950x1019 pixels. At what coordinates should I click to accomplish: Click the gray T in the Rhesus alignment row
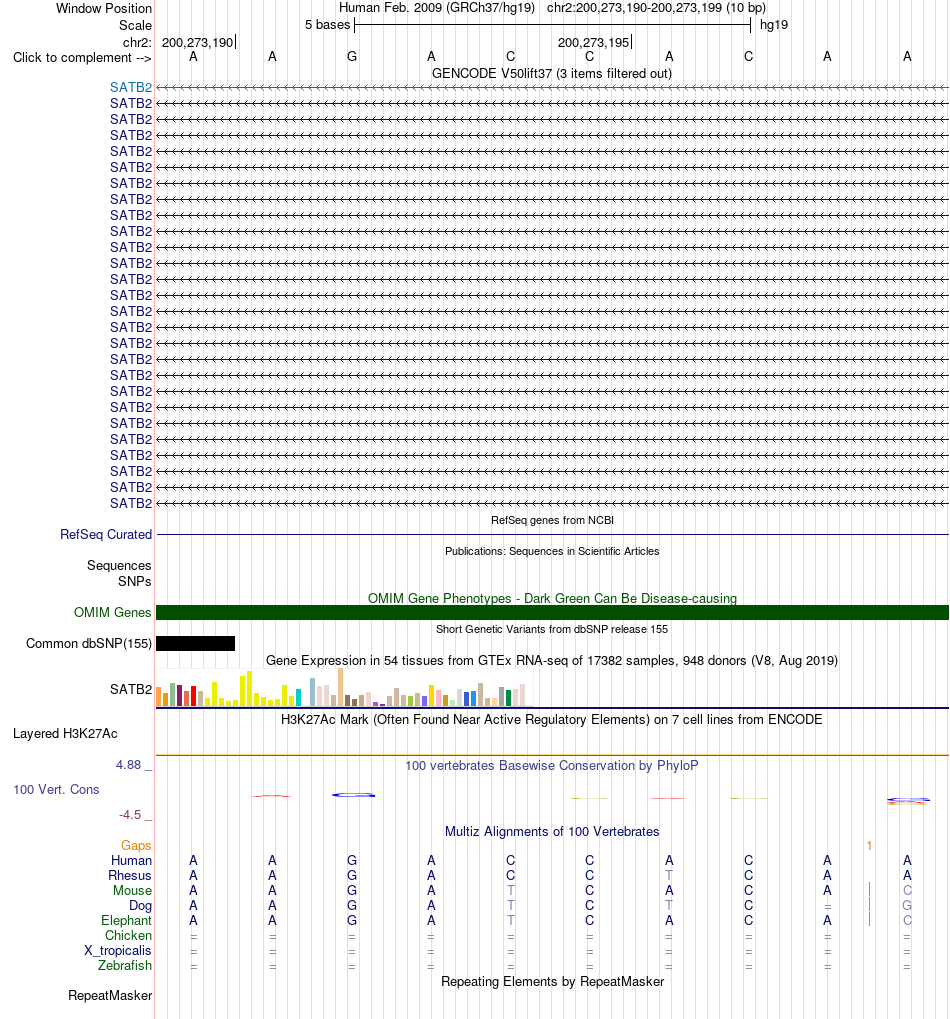(669, 875)
